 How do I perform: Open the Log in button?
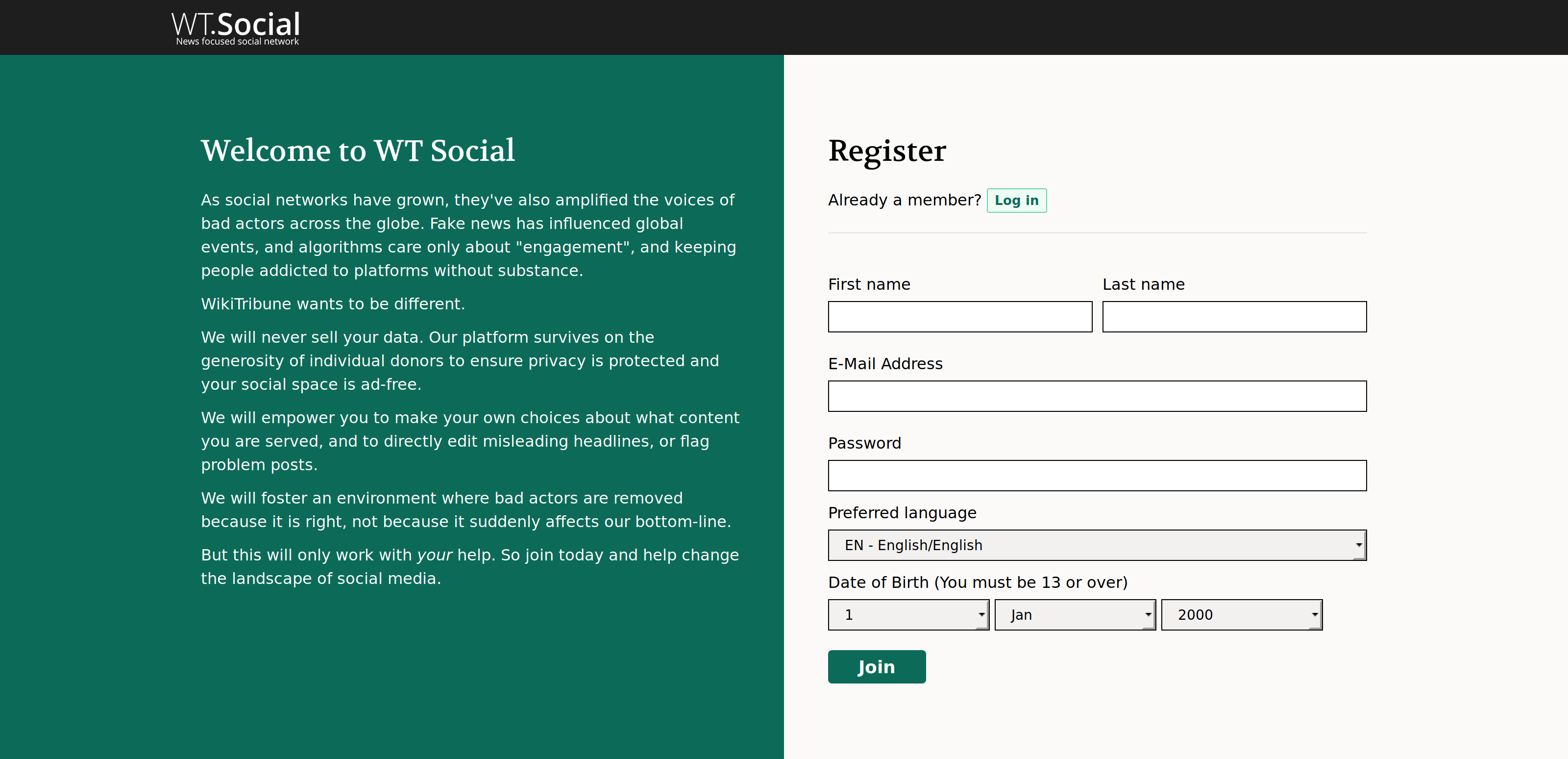click(1017, 201)
